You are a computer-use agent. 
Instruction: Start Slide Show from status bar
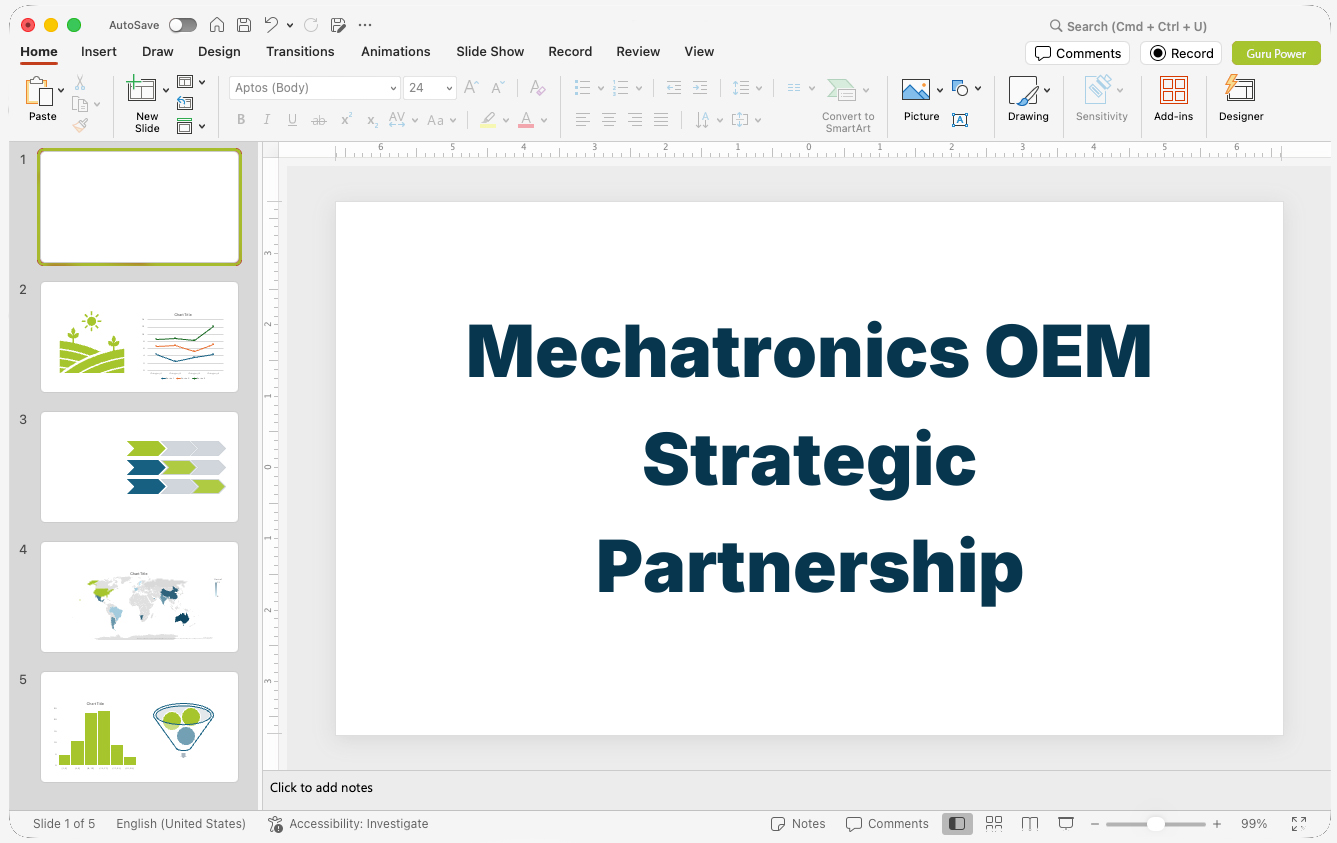[x=1066, y=823]
